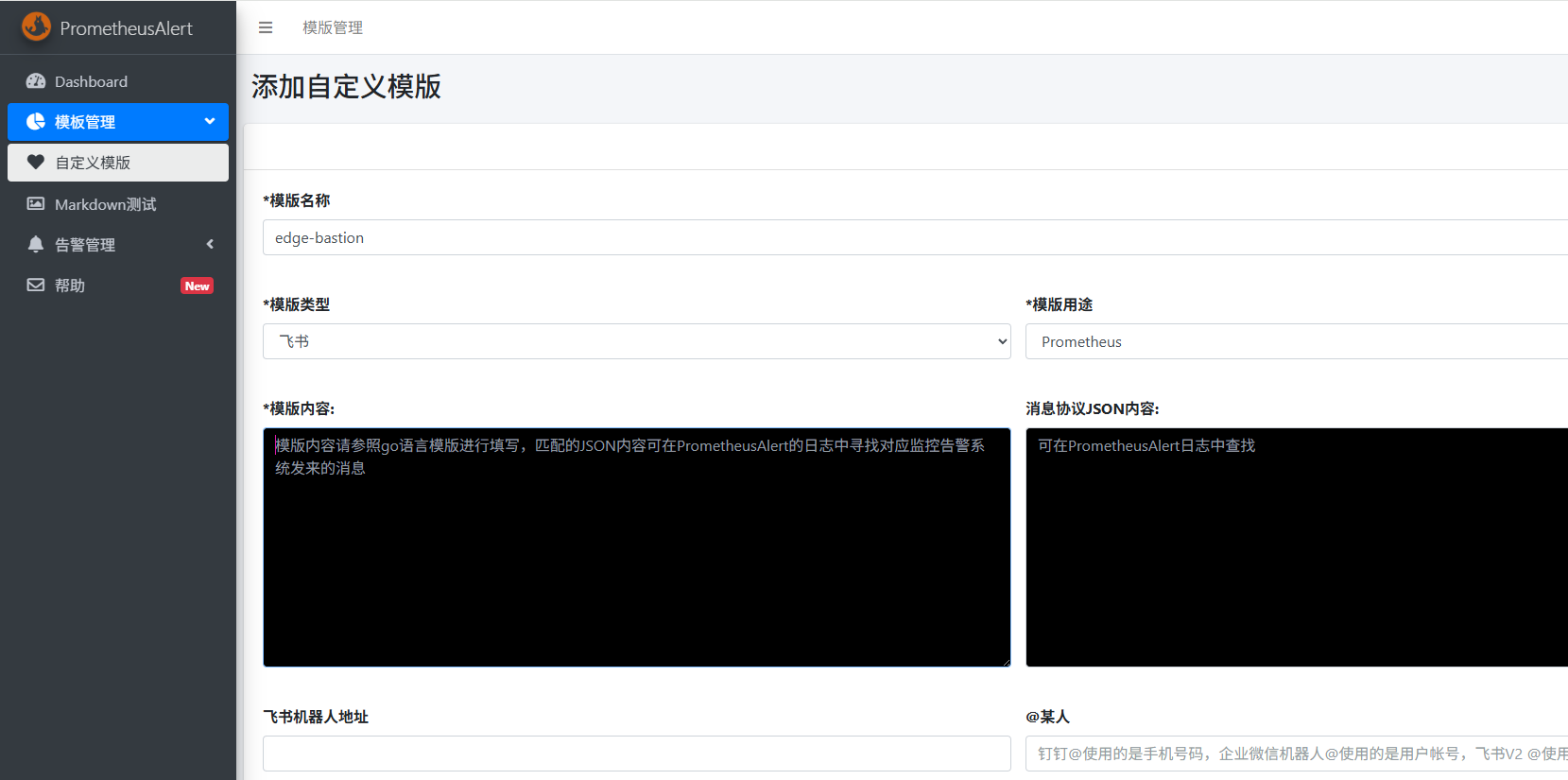1568x780 pixels.
Task: Grab the 模版内容 textarea resize handle
Action: coord(1006,662)
